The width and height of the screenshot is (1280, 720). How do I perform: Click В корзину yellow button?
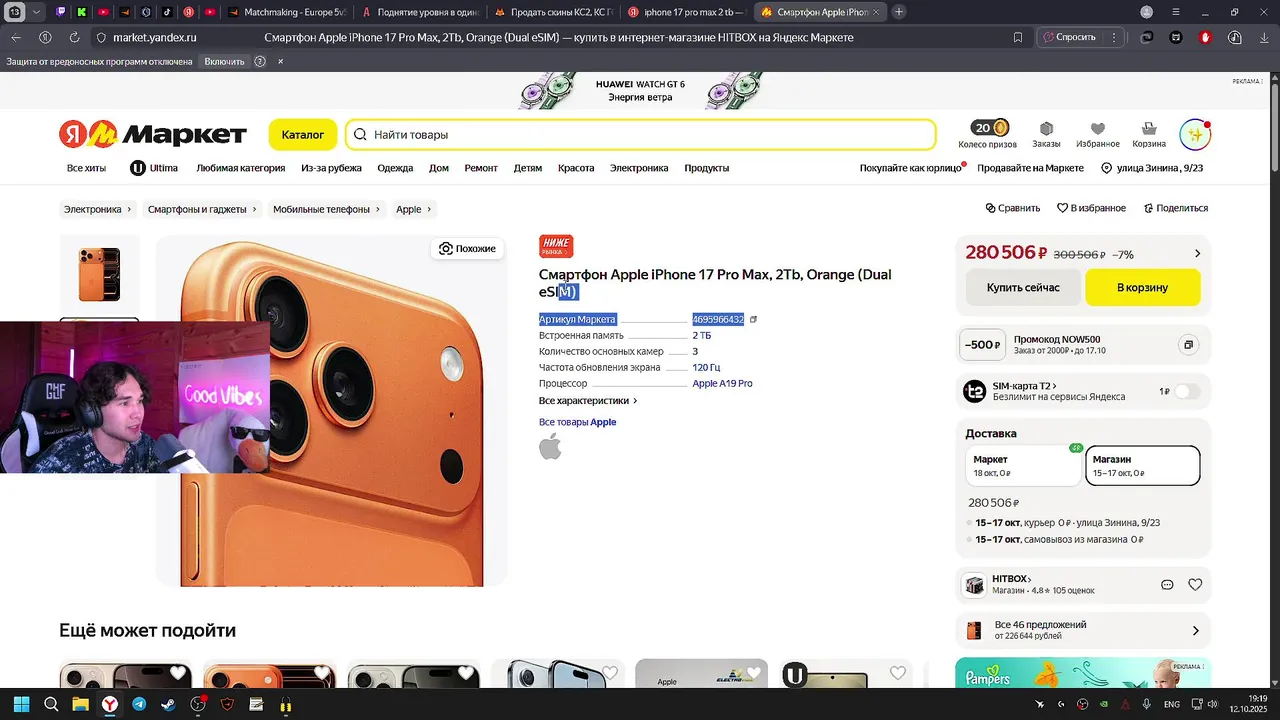pos(1142,287)
